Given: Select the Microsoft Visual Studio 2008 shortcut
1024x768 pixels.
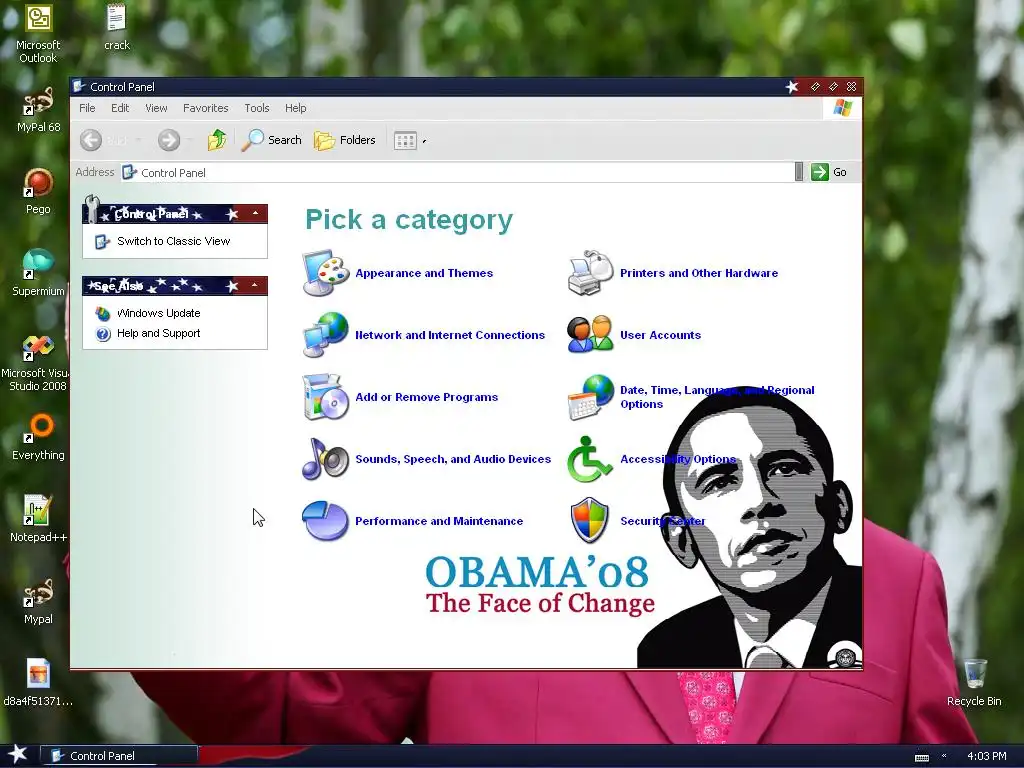Looking at the screenshot, I should click(x=36, y=363).
